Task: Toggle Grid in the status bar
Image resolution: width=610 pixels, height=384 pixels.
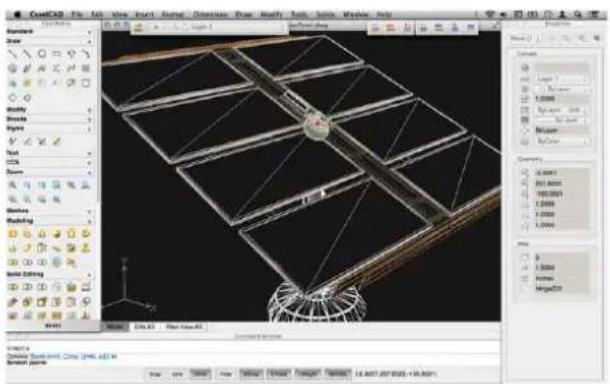Action: (x=177, y=374)
